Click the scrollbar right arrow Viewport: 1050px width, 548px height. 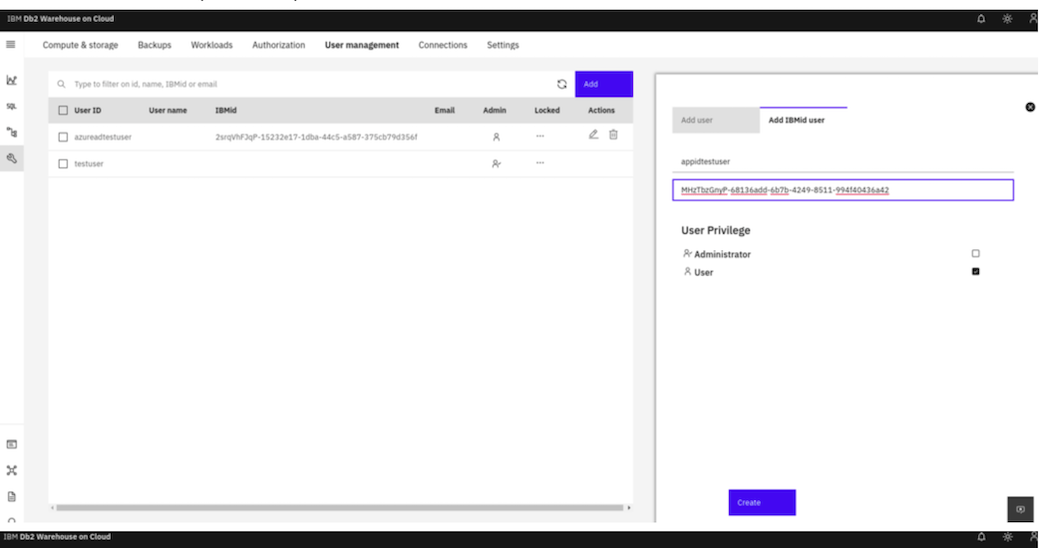coord(628,508)
